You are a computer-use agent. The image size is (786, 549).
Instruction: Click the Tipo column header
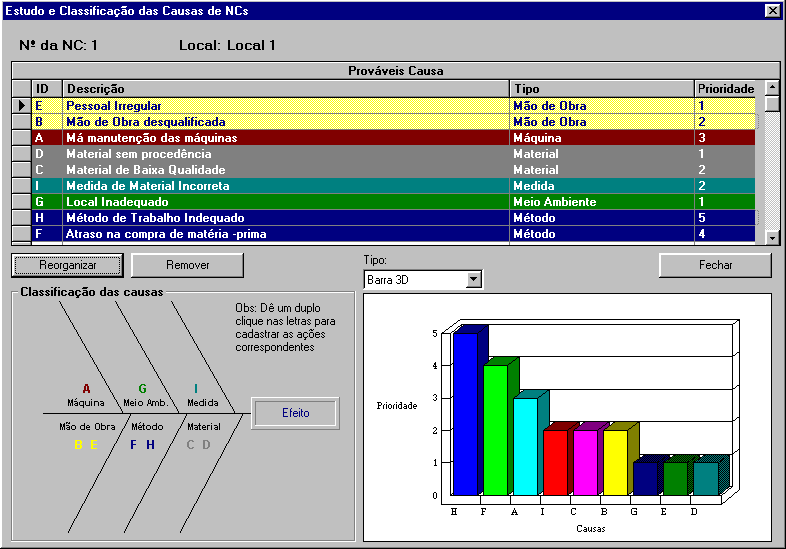(x=602, y=89)
